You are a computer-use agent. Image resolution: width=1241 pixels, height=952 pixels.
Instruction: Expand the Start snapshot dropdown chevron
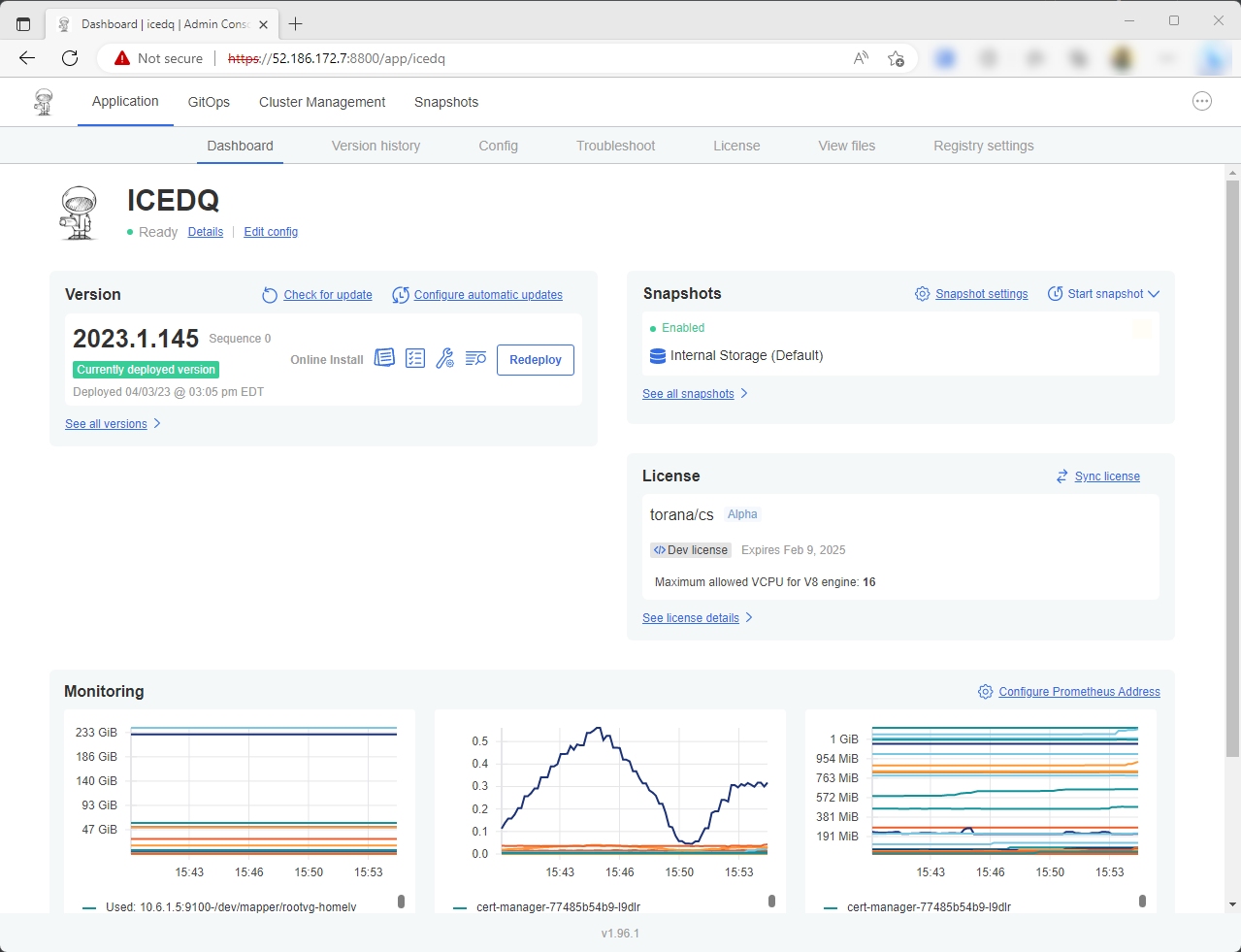[1154, 294]
